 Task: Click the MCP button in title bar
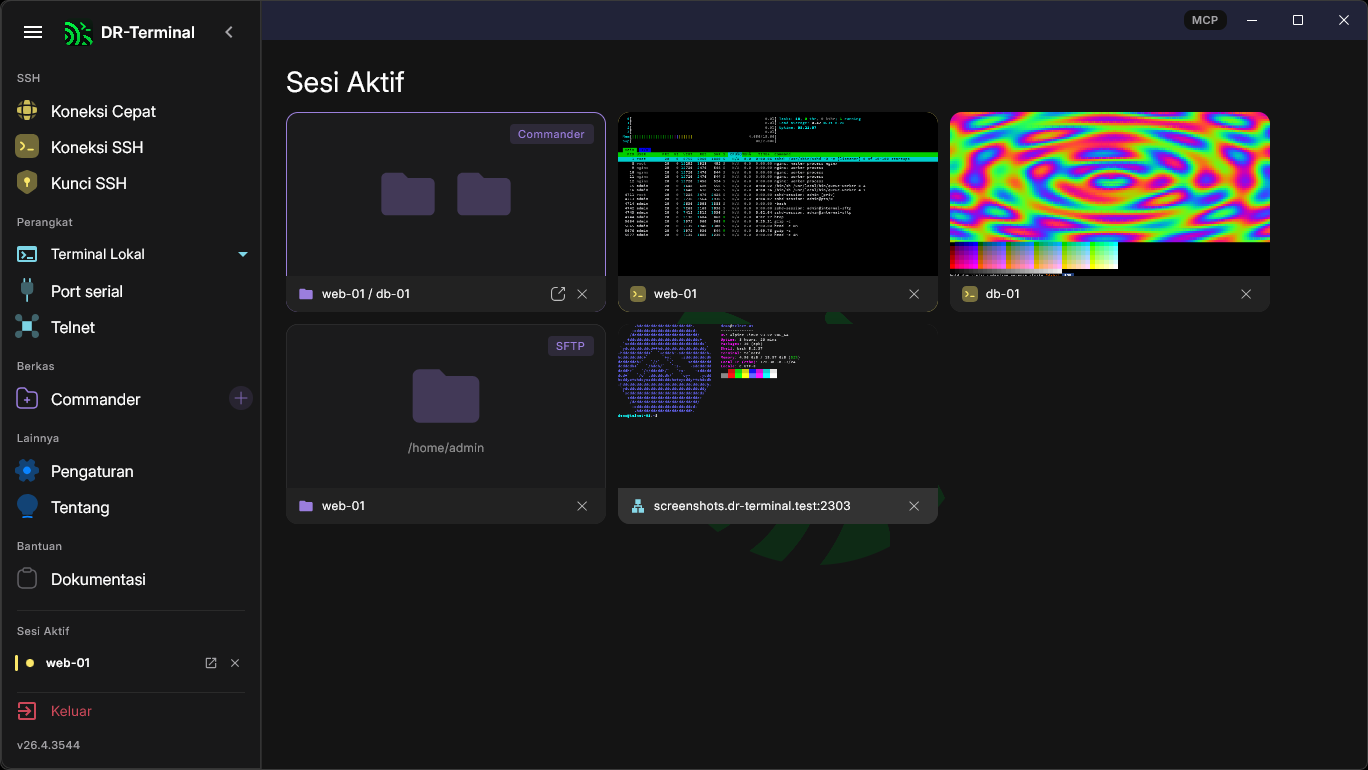click(1205, 20)
